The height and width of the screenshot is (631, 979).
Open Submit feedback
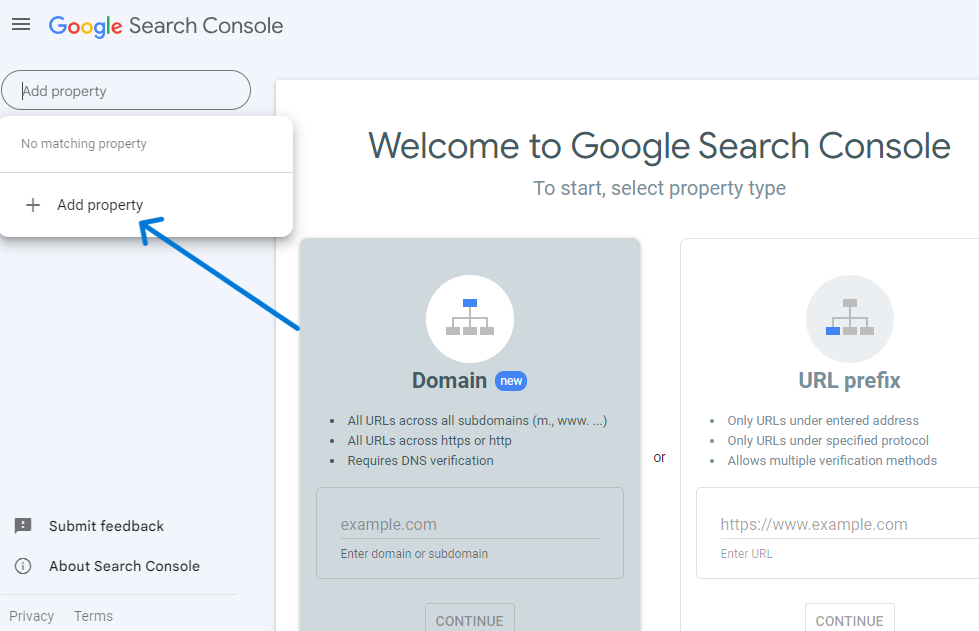coord(106,526)
